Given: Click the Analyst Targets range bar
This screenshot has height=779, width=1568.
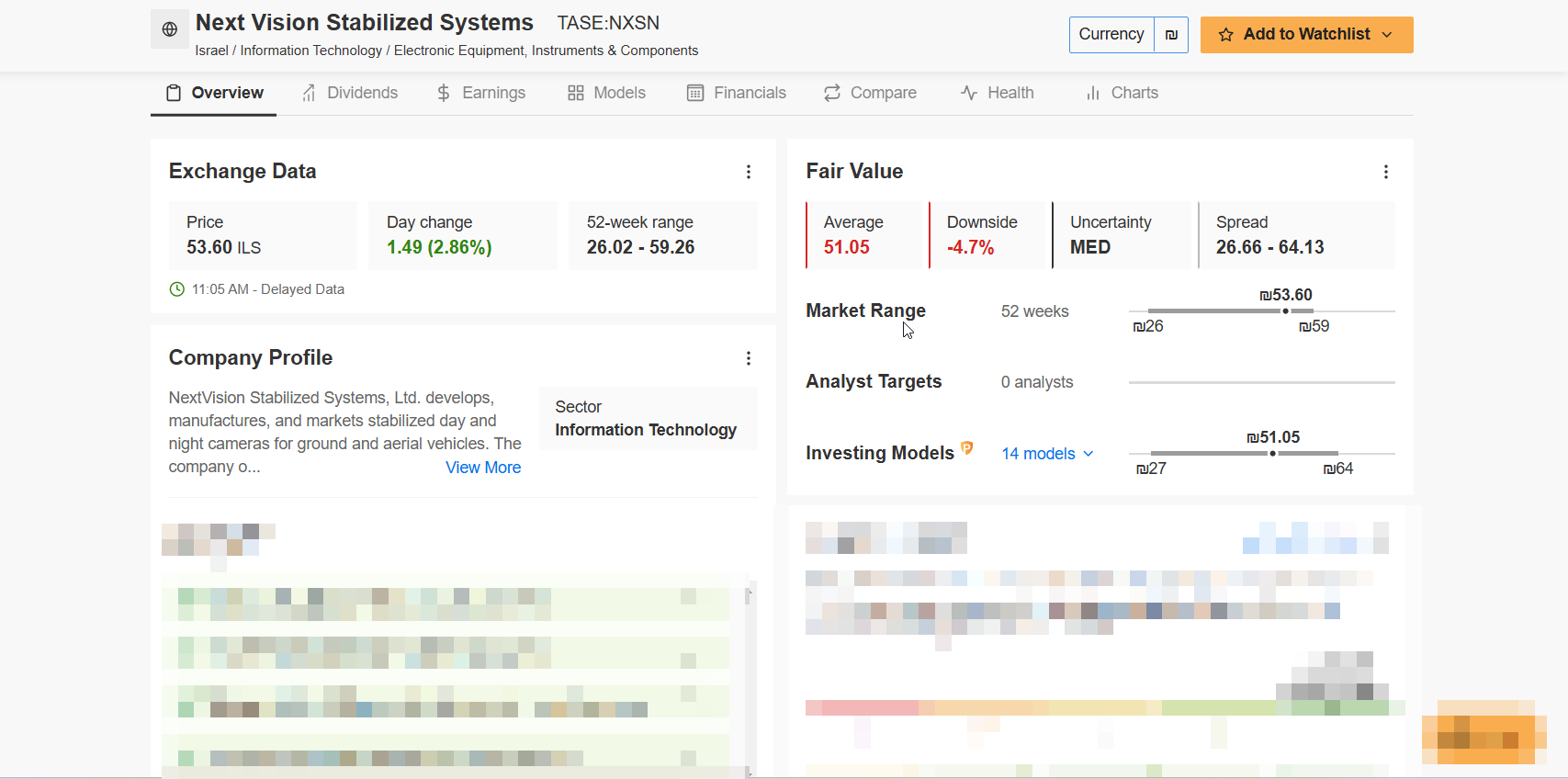Looking at the screenshot, I should (1262, 382).
